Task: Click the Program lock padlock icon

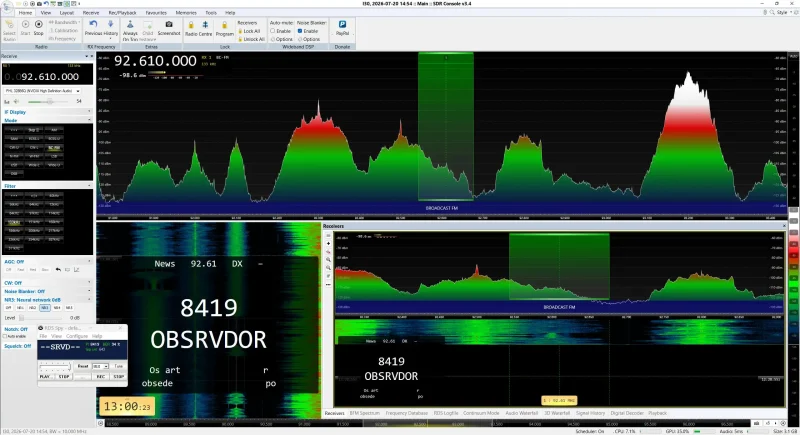Action: (x=224, y=24)
